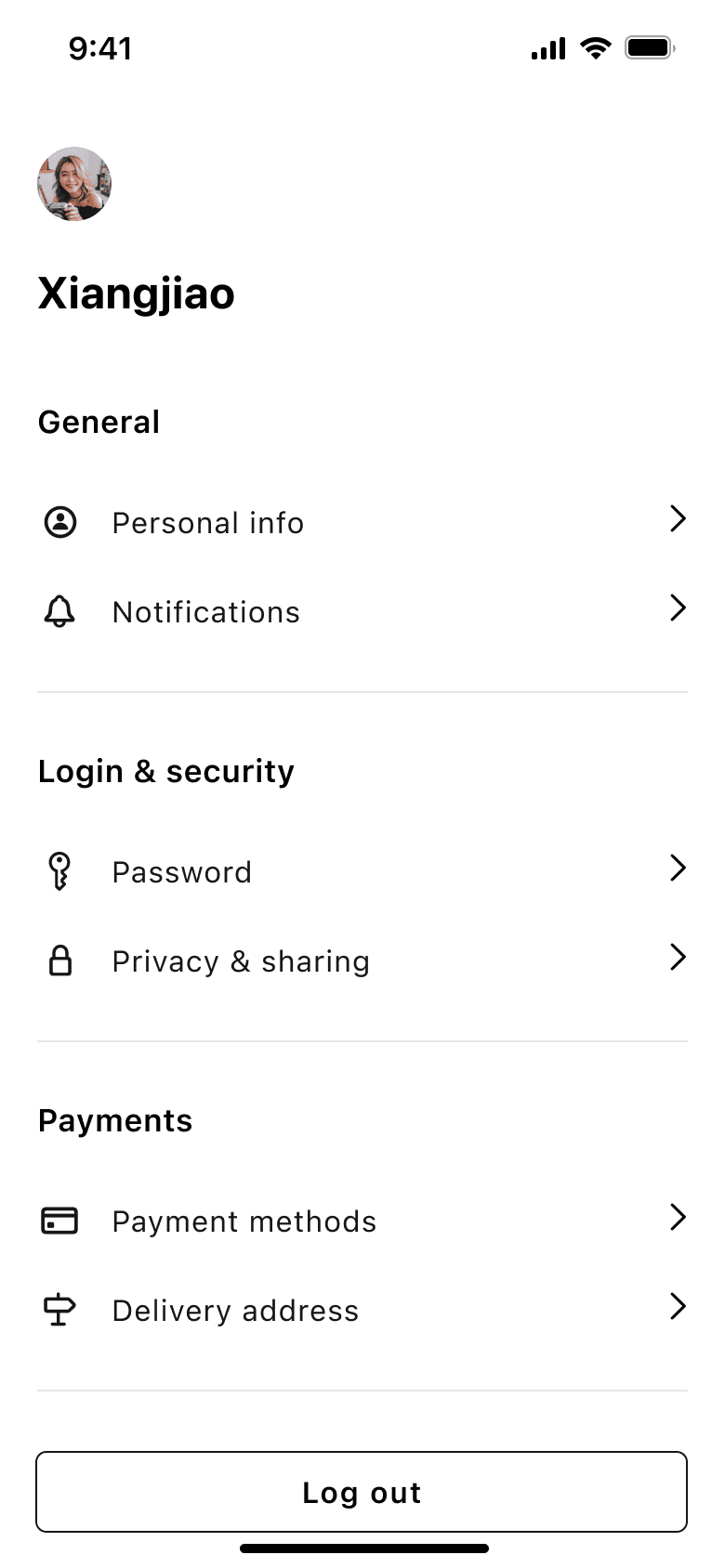Tap the Password key icon

pos(60,871)
